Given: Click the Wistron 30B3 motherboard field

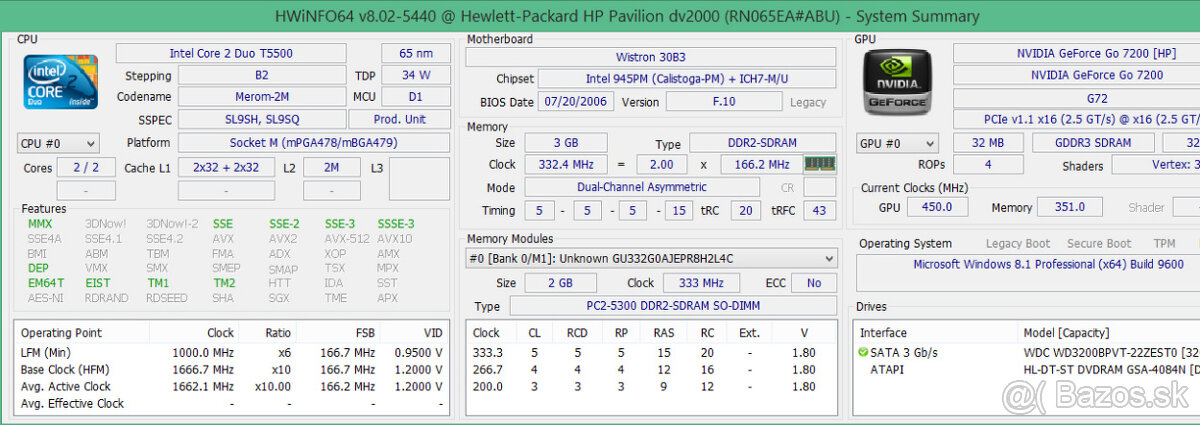Looking at the screenshot, I should [651, 56].
